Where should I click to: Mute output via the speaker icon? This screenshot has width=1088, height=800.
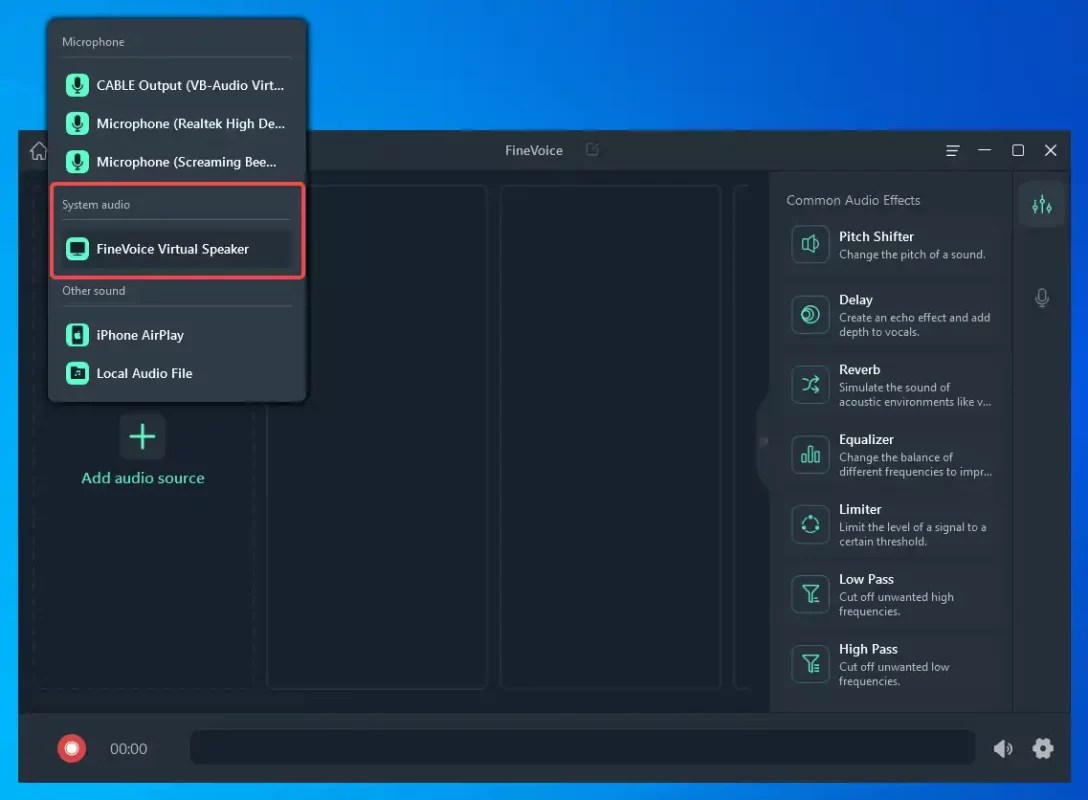pos(1003,747)
